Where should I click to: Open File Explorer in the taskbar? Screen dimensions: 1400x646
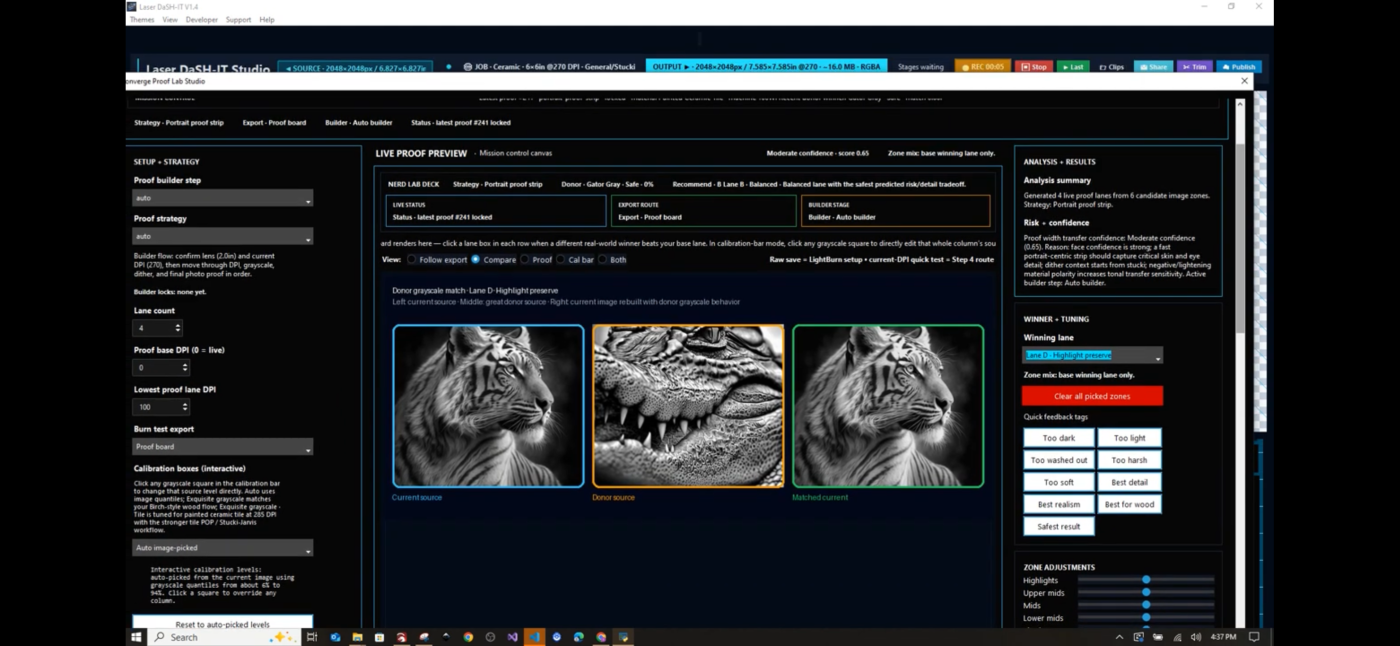tap(357, 637)
